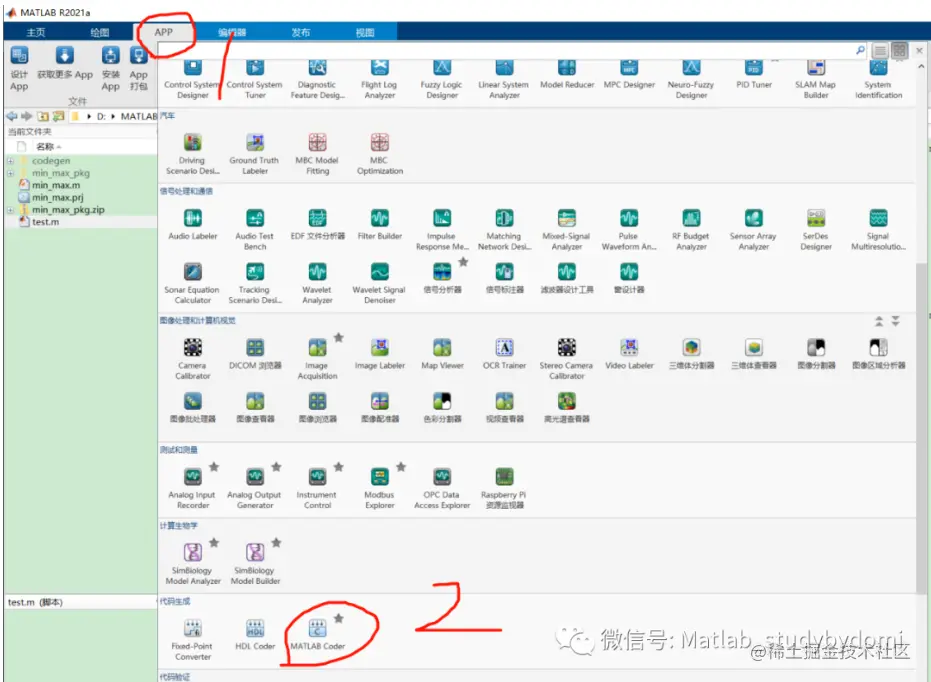The height and width of the screenshot is (682, 931).
Task: Expand the codegen folder
Action: point(10,161)
